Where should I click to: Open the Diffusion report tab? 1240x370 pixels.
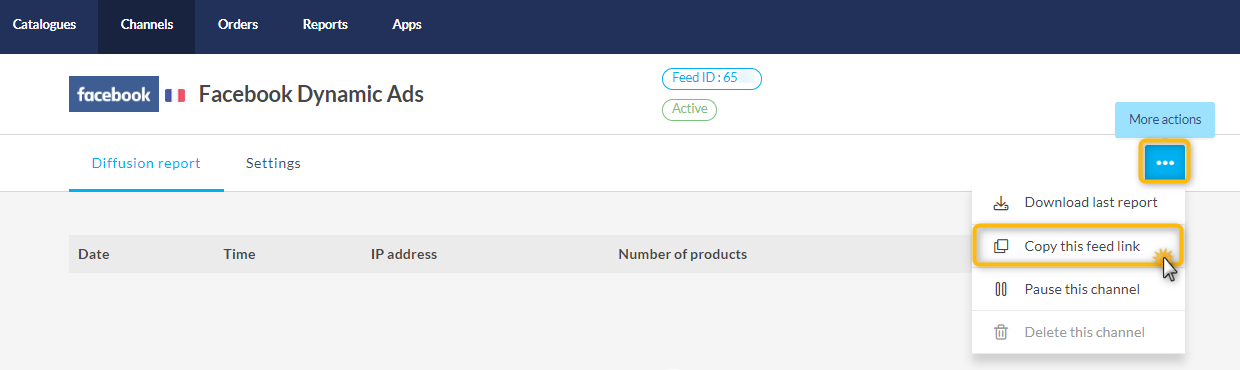(146, 163)
